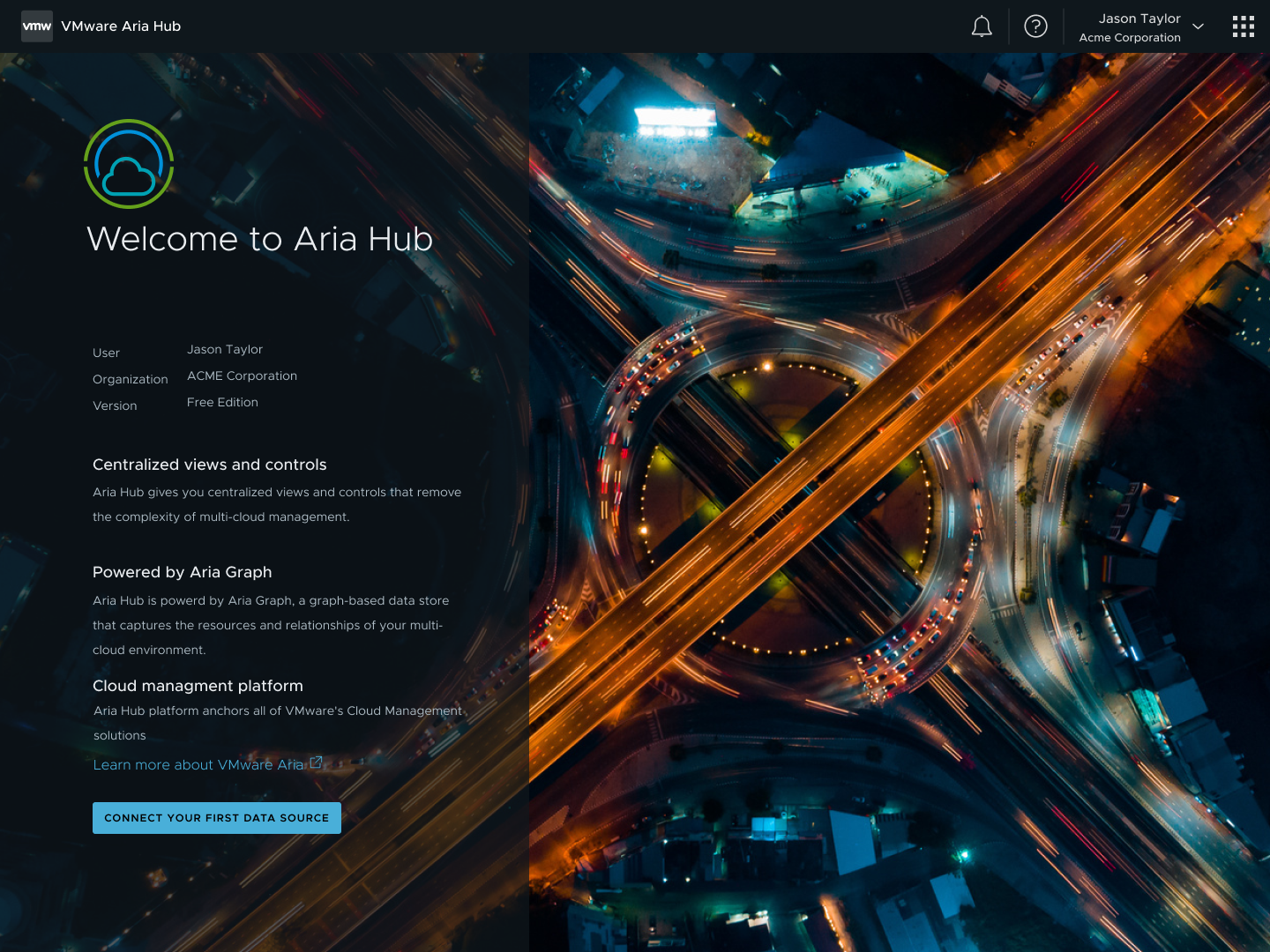The width and height of the screenshot is (1270, 952).
Task: Click the ACME Corporation organization value
Action: click(242, 376)
